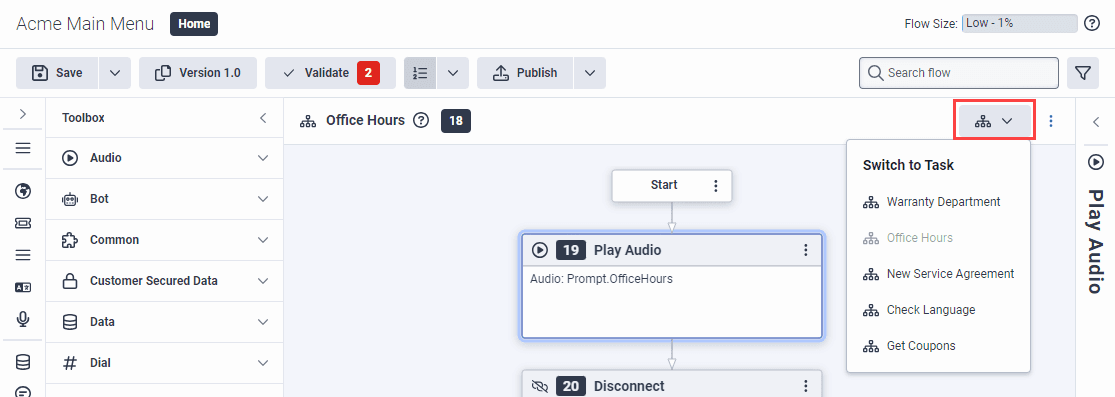Click the red validation count badge
Screen dimensions: 1115x397
tap(368, 73)
